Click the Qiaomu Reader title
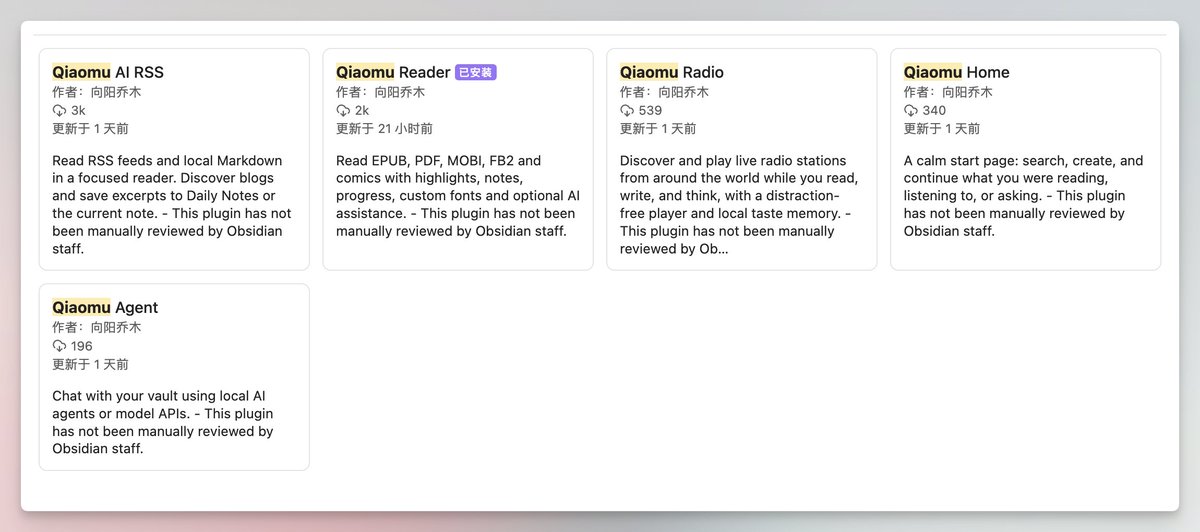This screenshot has height=532, width=1200. click(393, 72)
